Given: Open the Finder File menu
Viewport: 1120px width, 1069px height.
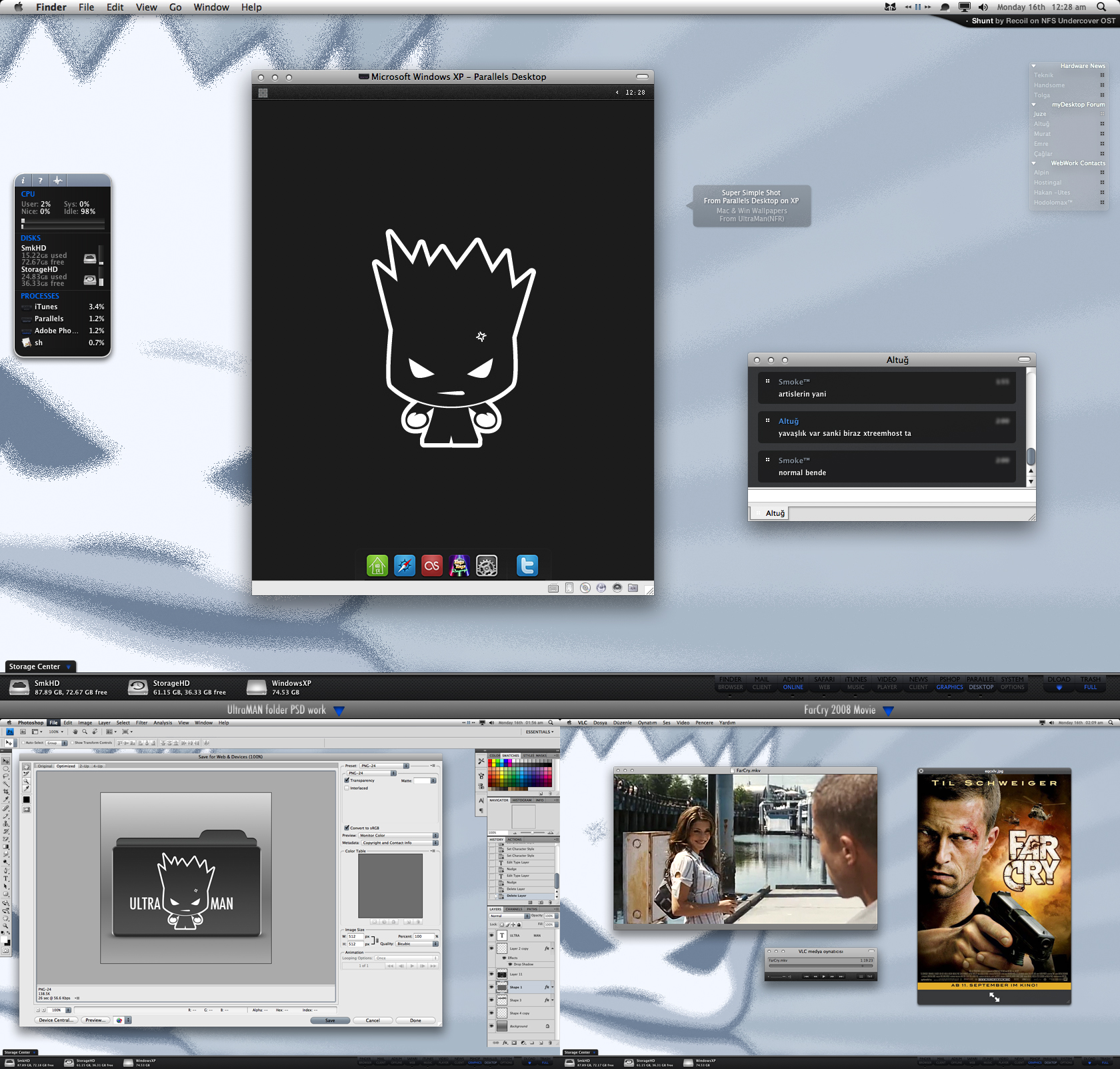Looking at the screenshot, I should click(x=87, y=7).
